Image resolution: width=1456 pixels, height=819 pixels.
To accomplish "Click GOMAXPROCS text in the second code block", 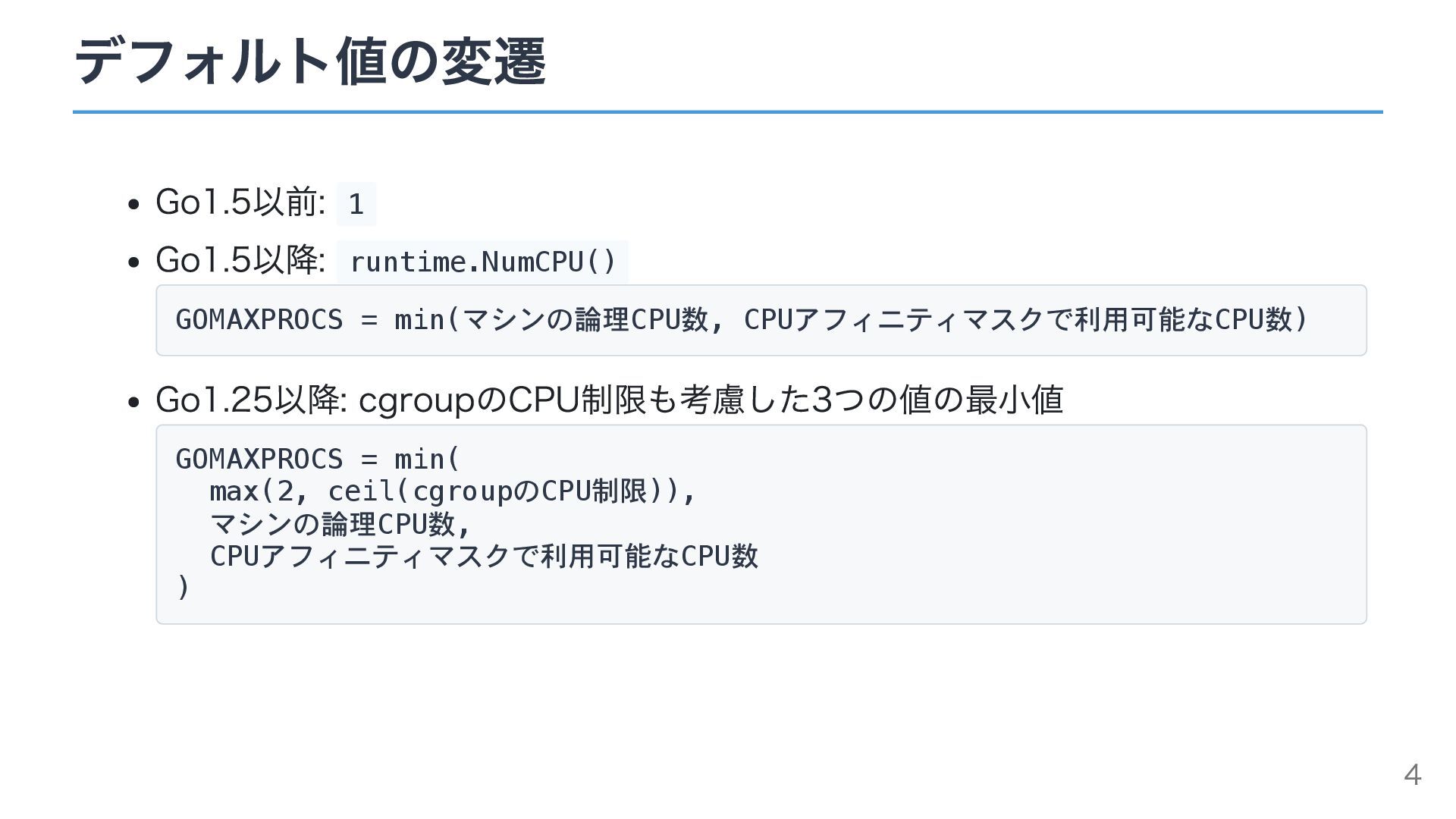I will coord(259,459).
